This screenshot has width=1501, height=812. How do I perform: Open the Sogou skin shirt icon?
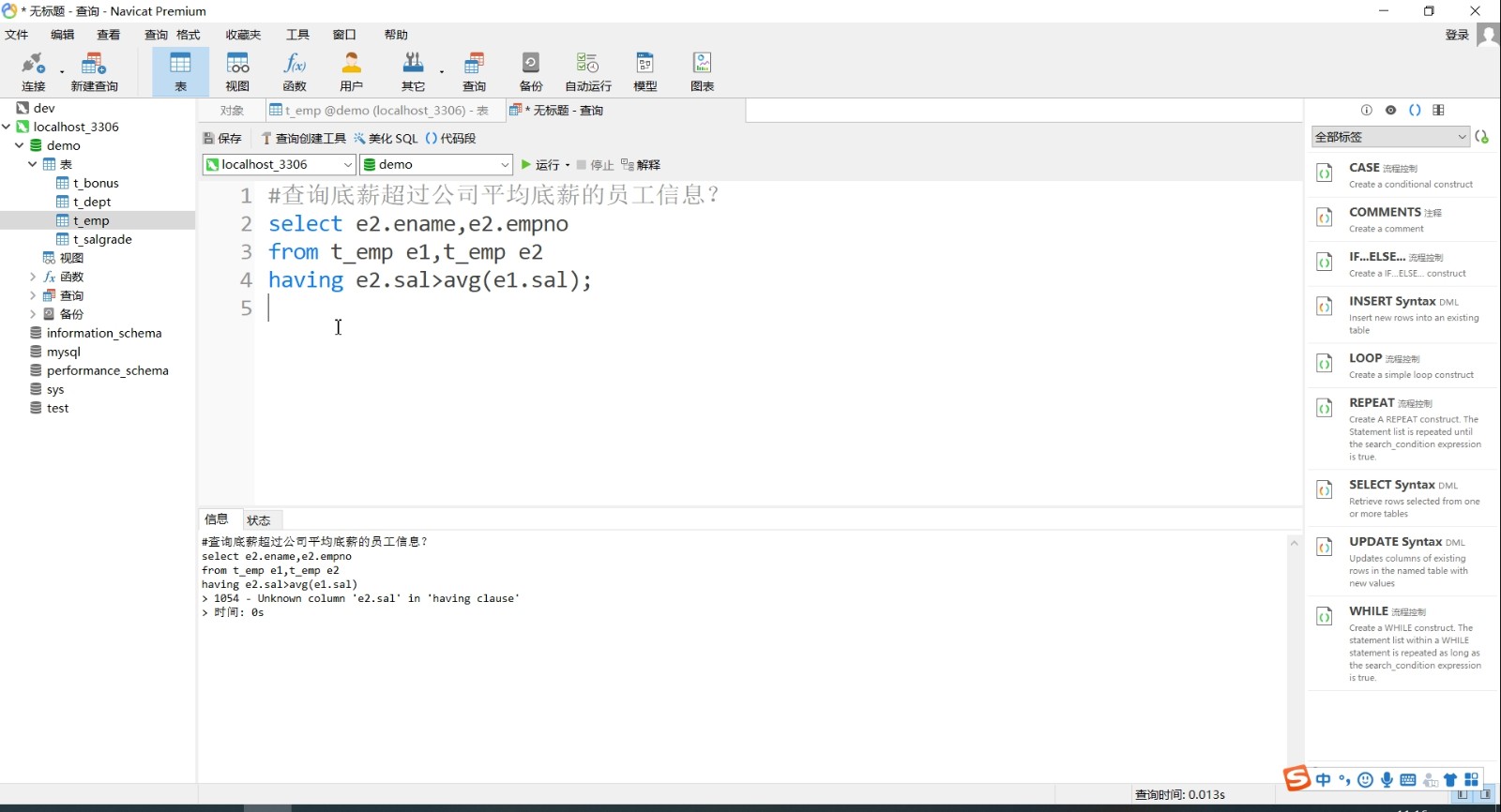1450,780
